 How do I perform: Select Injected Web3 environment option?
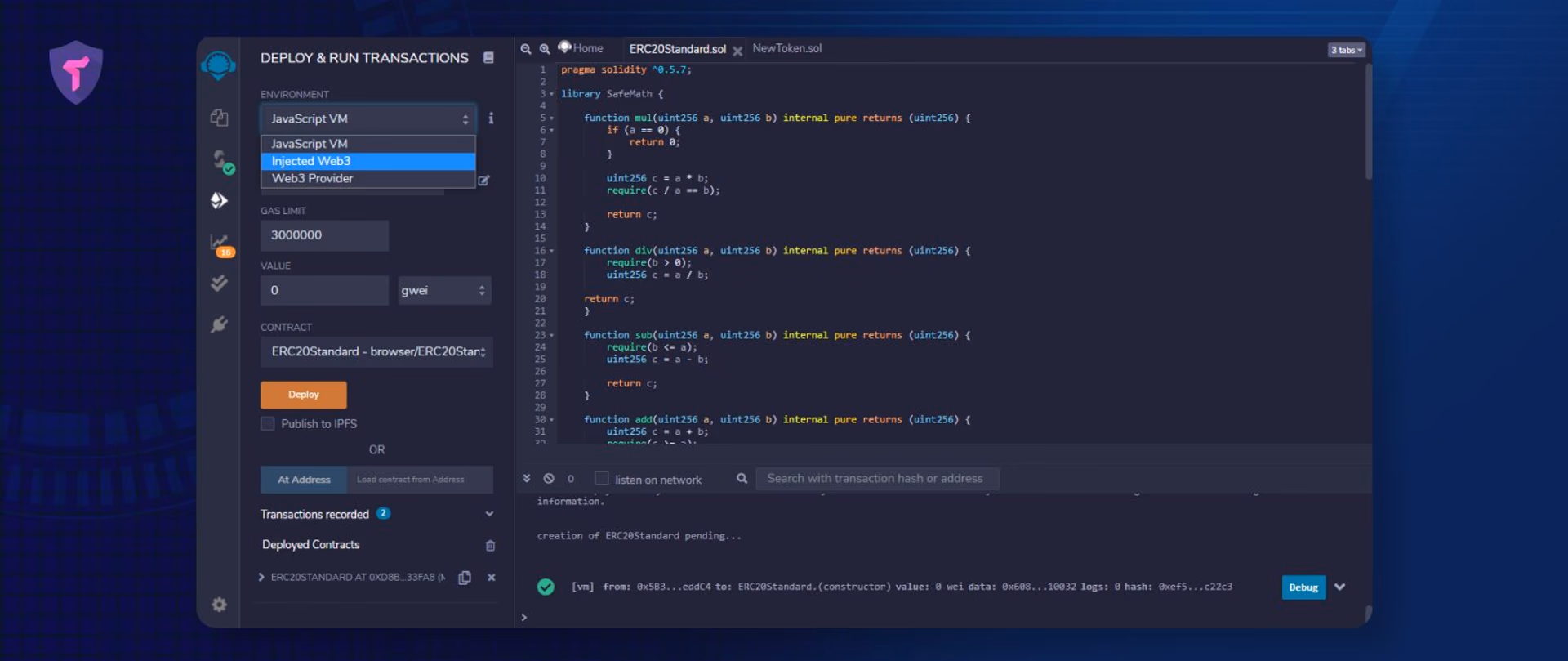pyautogui.click(x=368, y=161)
